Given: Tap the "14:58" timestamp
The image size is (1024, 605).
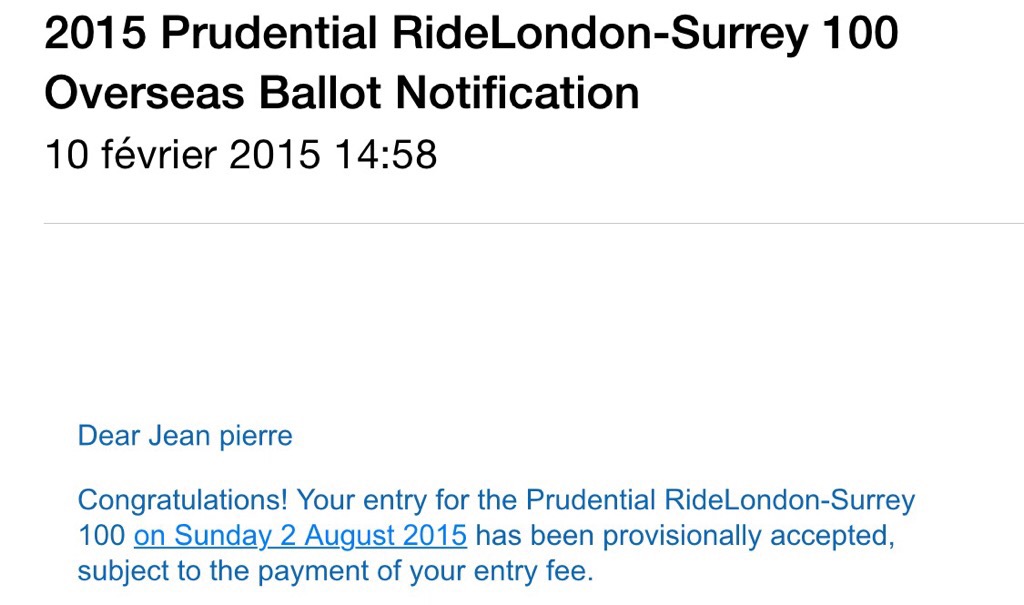Looking at the screenshot, I should pos(384,155).
